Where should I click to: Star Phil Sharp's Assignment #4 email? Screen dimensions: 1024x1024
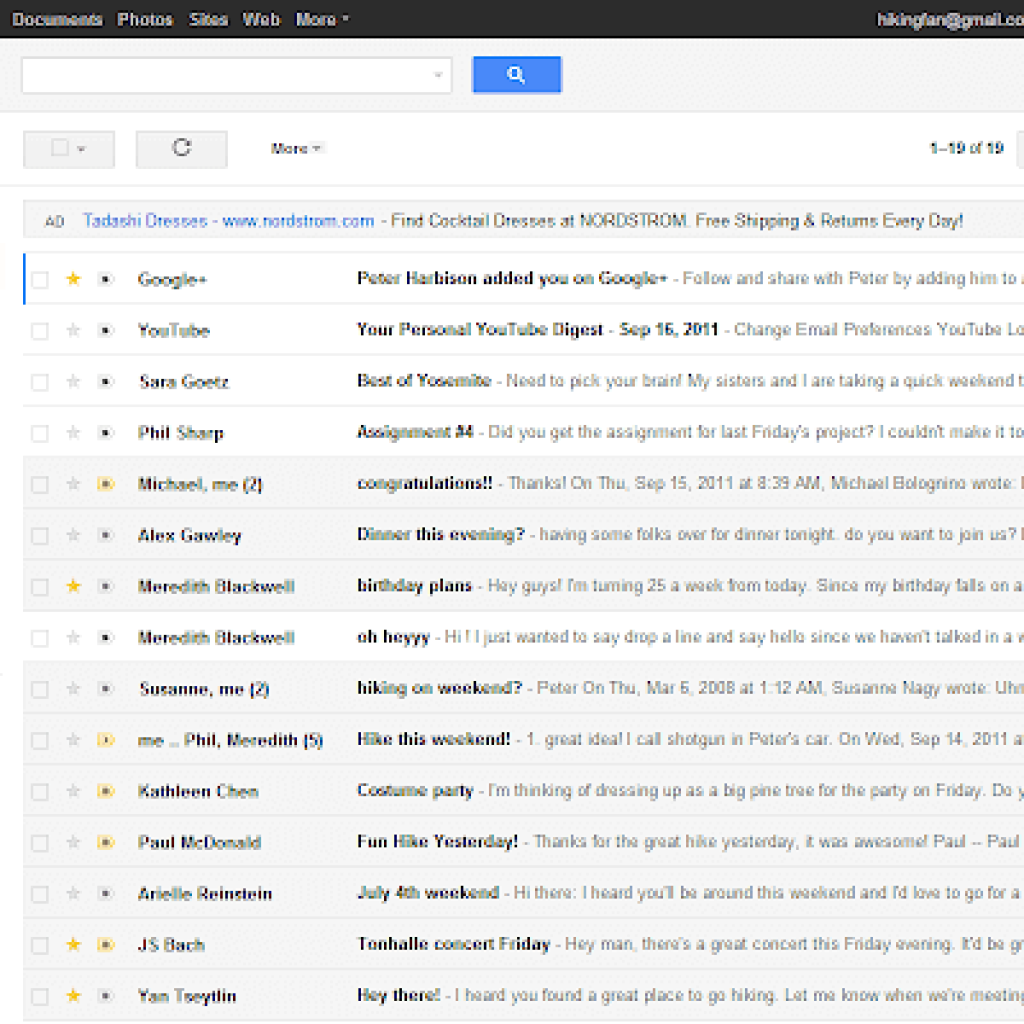(72, 432)
